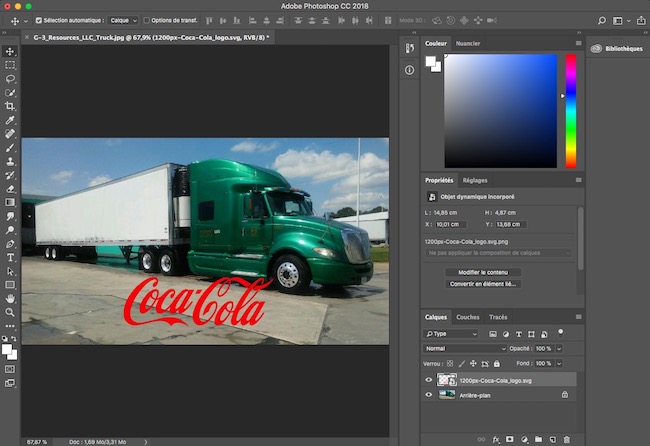
Task: Select the Gradient tool
Action: coord(10,202)
